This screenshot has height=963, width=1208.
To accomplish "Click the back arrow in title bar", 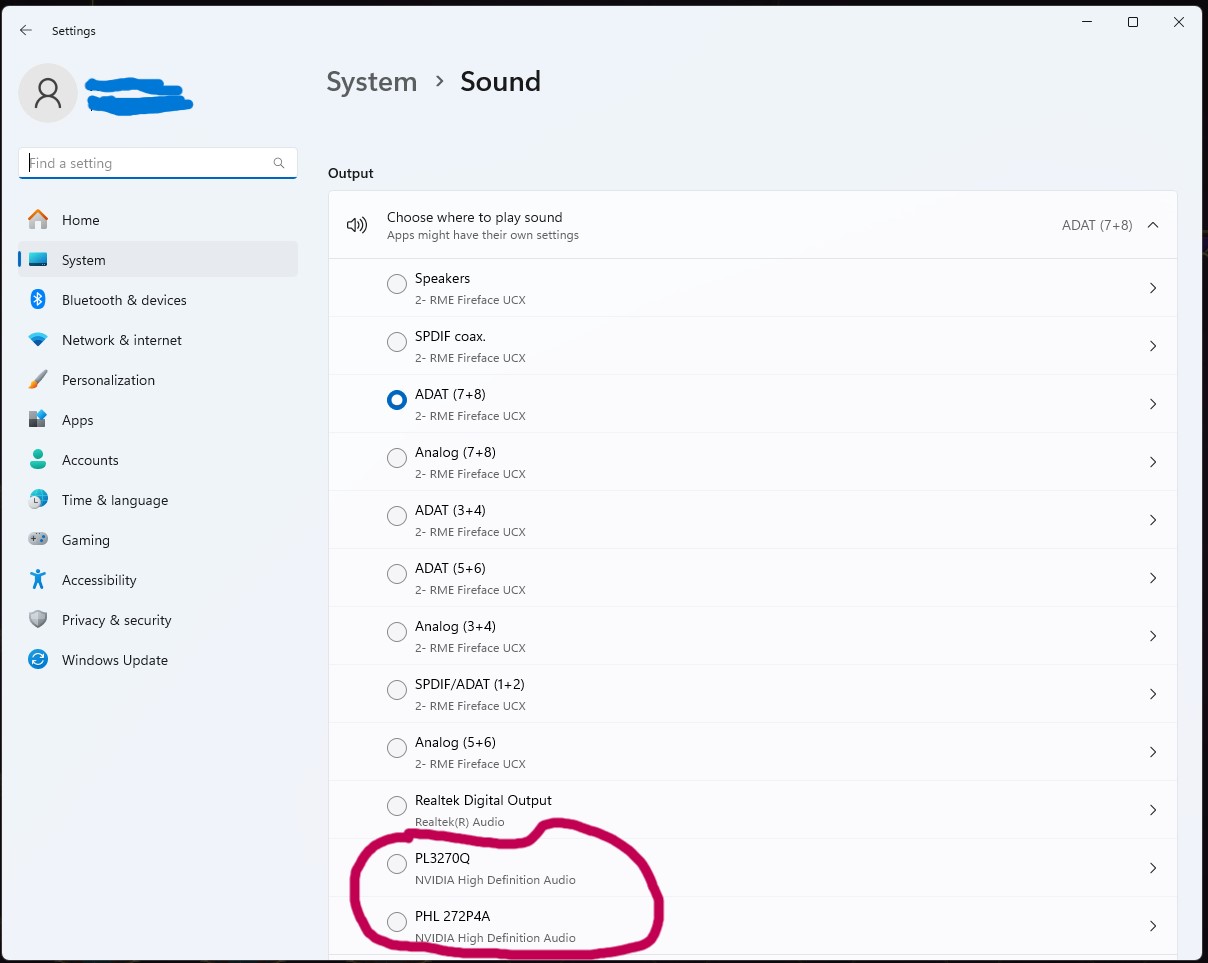I will pos(26,31).
